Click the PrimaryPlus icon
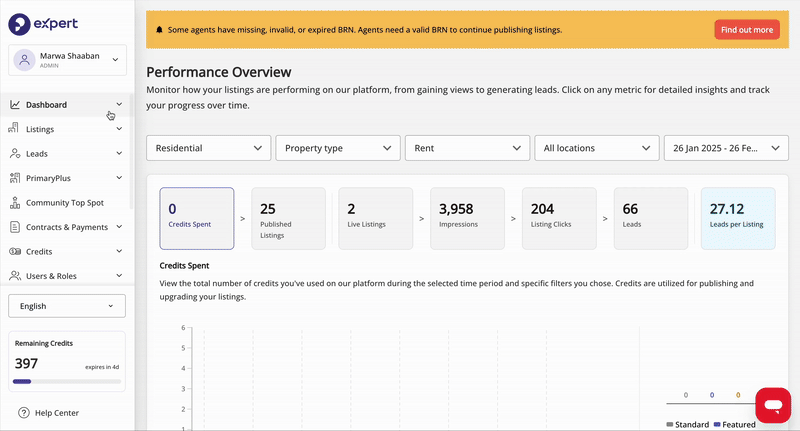 click(15, 178)
